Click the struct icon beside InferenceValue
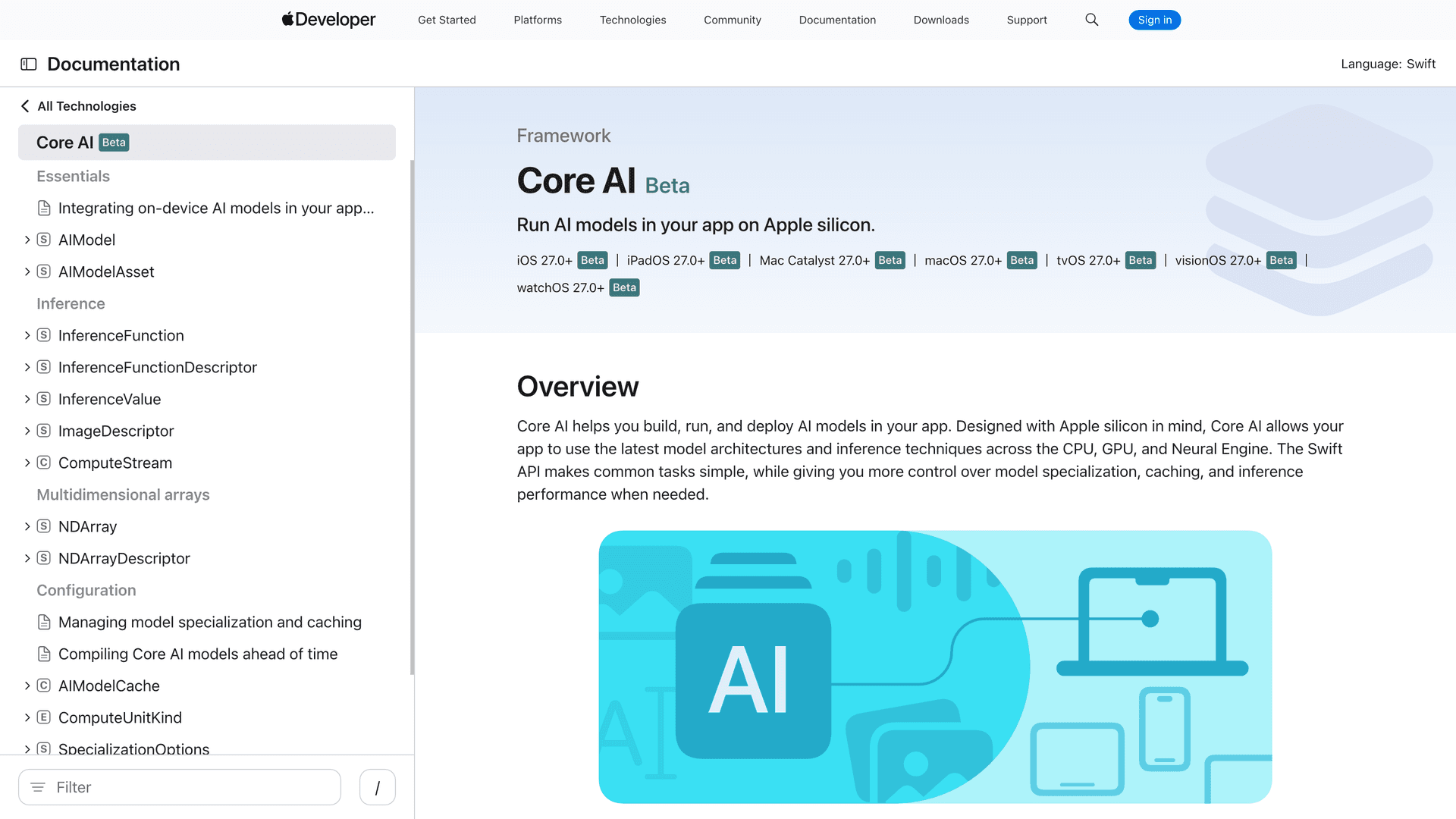 [44, 399]
